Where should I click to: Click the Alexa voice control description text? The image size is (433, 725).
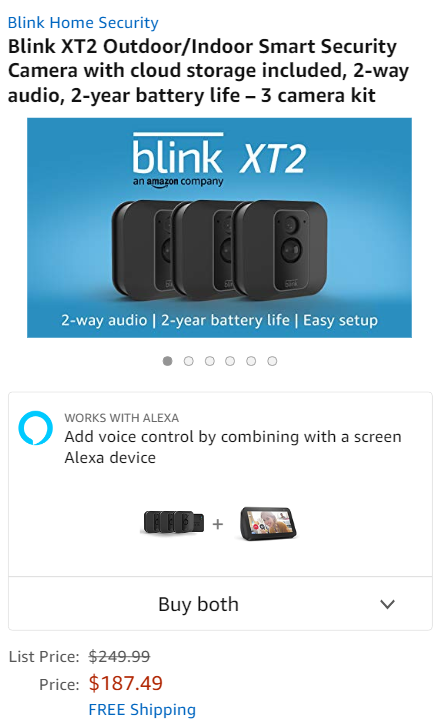click(233, 447)
